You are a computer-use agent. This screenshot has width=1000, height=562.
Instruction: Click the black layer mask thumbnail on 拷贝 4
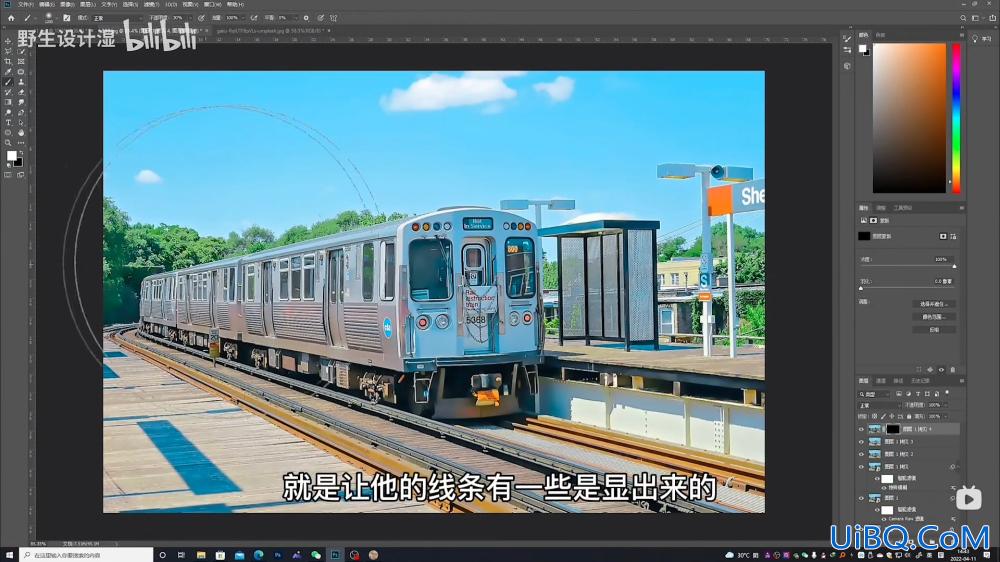click(893, 429)
